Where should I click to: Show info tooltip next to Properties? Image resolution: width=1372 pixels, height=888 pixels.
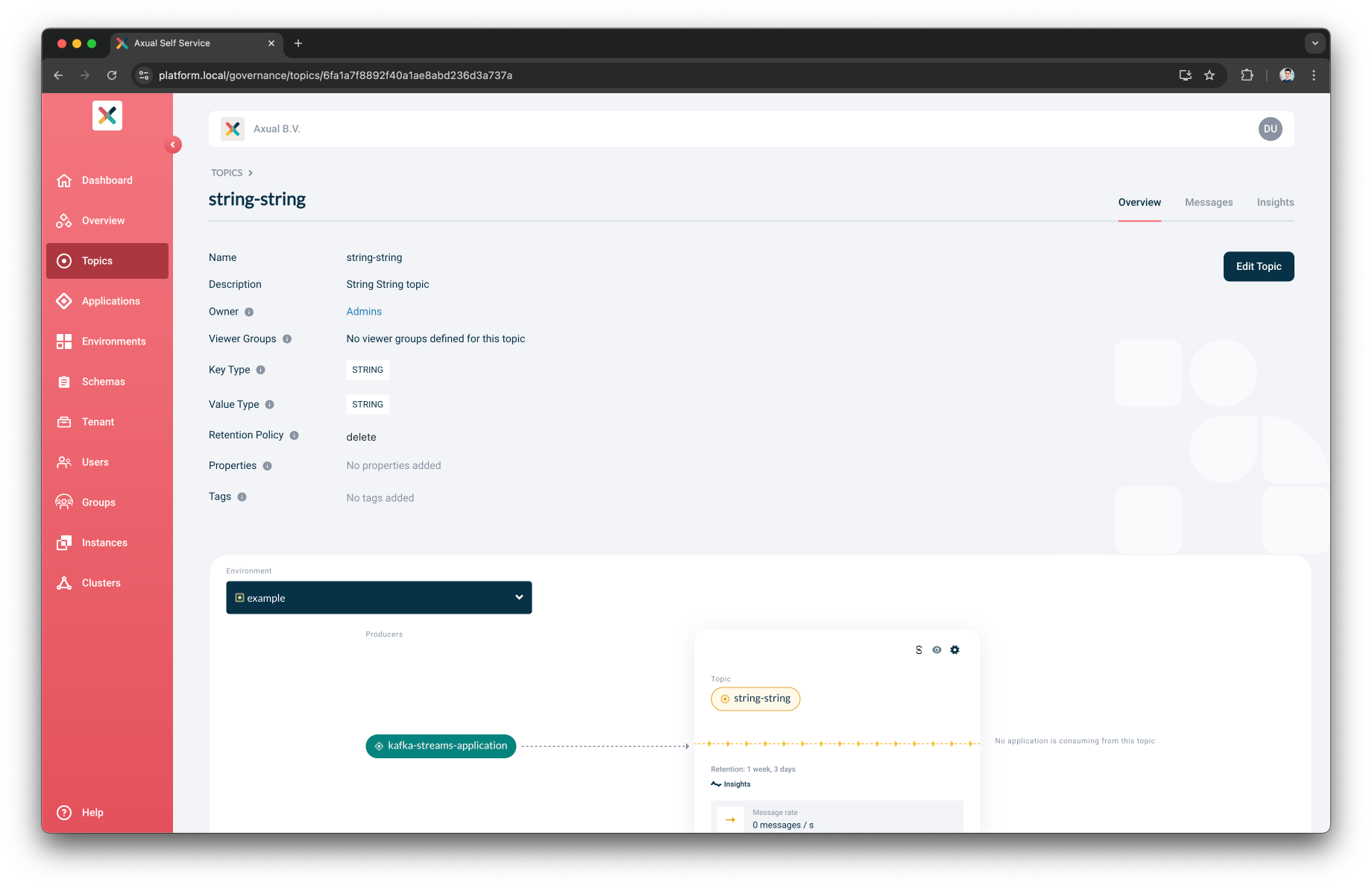click(268, 466)
